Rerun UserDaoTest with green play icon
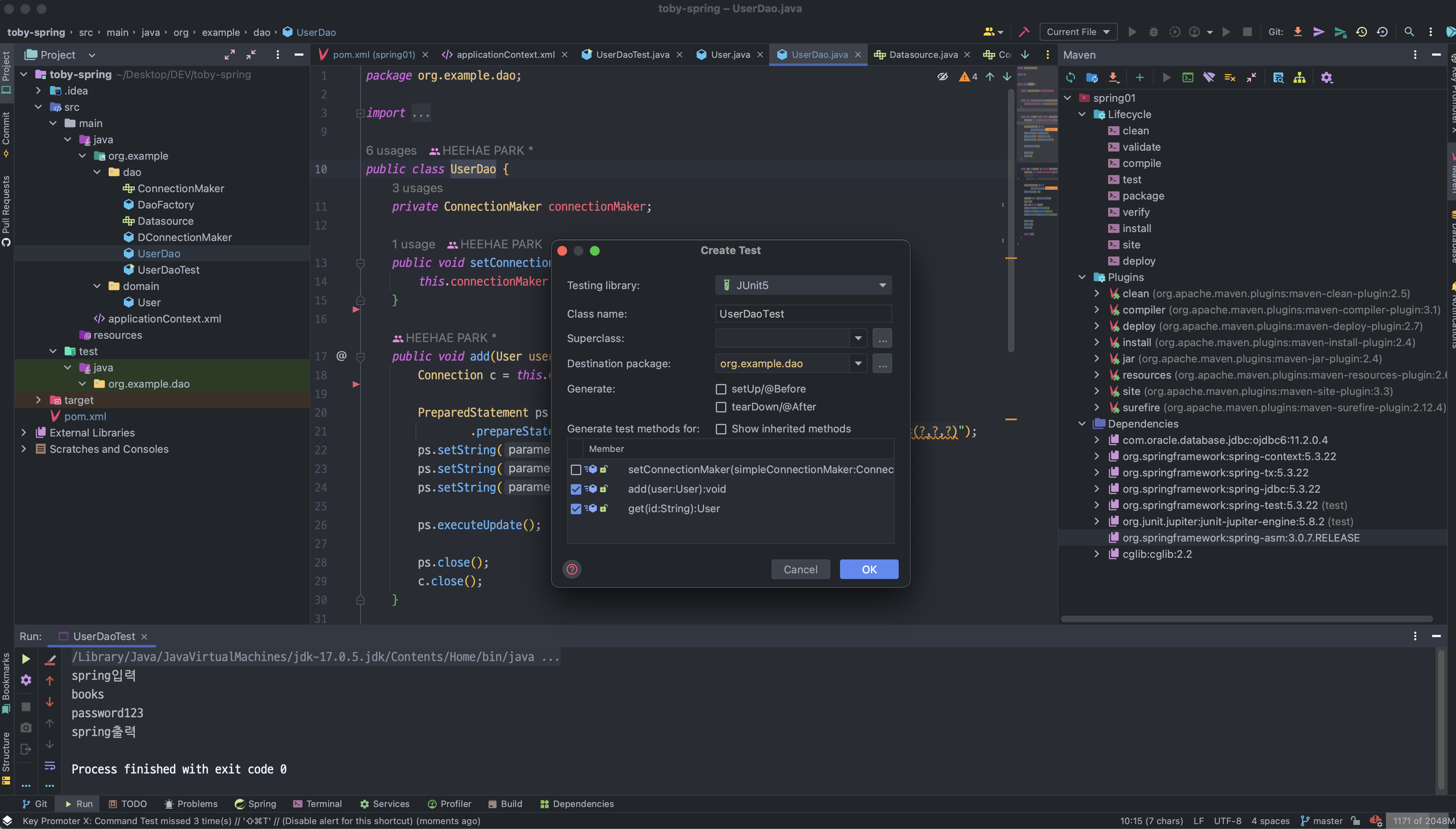Image resolution: width=1456 pixels, height=829 pixels. point(26,659)
